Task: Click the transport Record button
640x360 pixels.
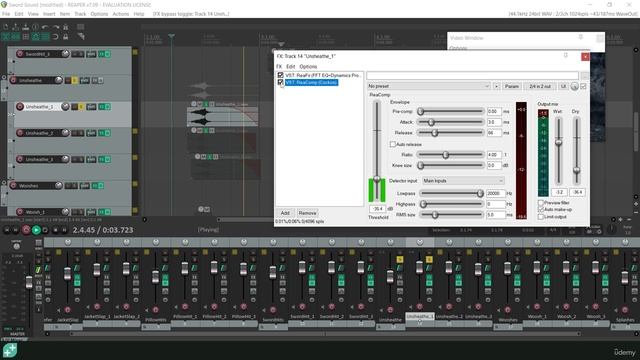Action: (26, 230)
